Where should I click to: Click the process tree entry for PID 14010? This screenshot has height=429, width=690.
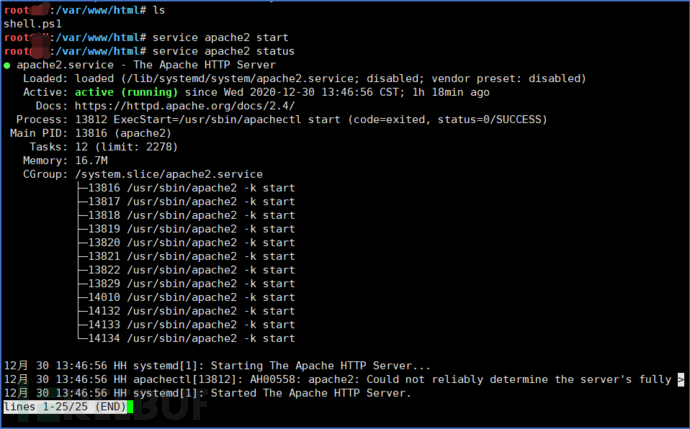pyautogui.click(x=187, y=297)
